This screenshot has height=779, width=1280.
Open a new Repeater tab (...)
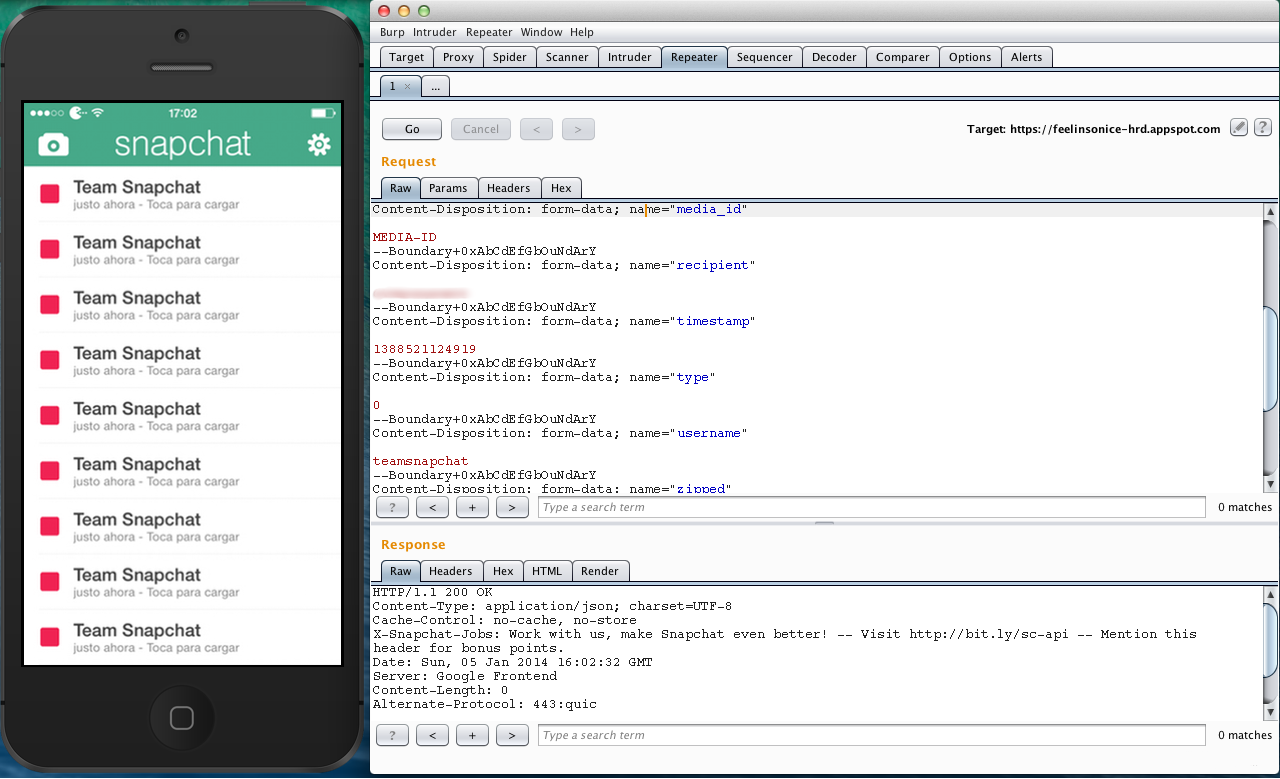tap(435, 87)
